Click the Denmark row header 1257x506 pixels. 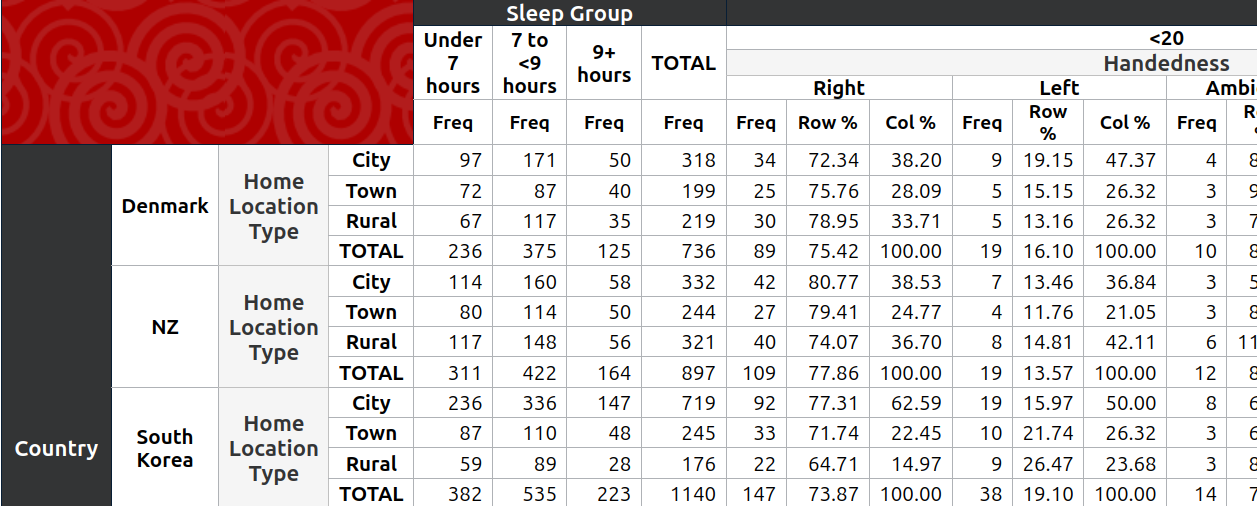[x=165, y=205]
